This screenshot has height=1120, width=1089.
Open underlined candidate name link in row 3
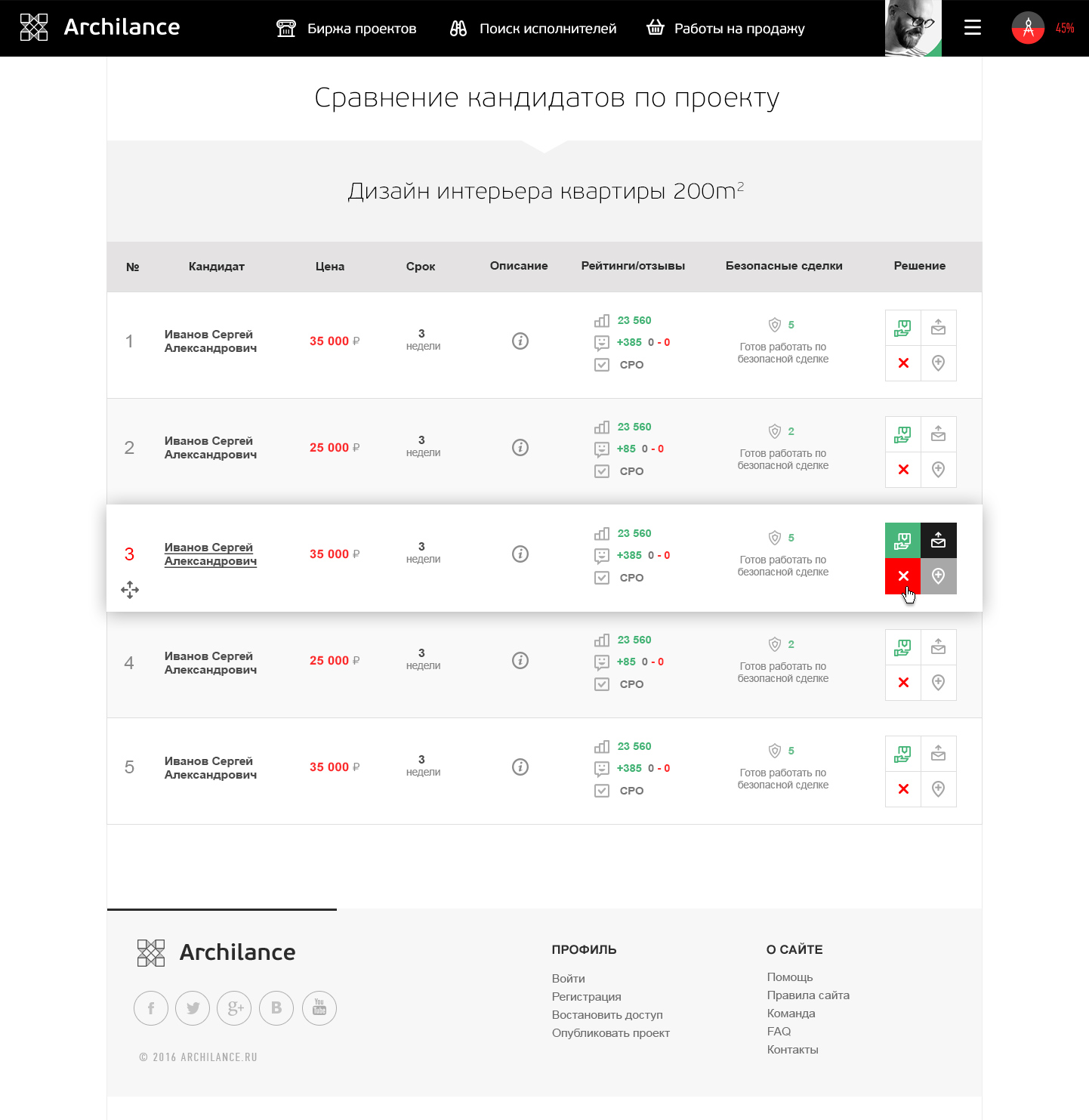(x=210, y=554)
